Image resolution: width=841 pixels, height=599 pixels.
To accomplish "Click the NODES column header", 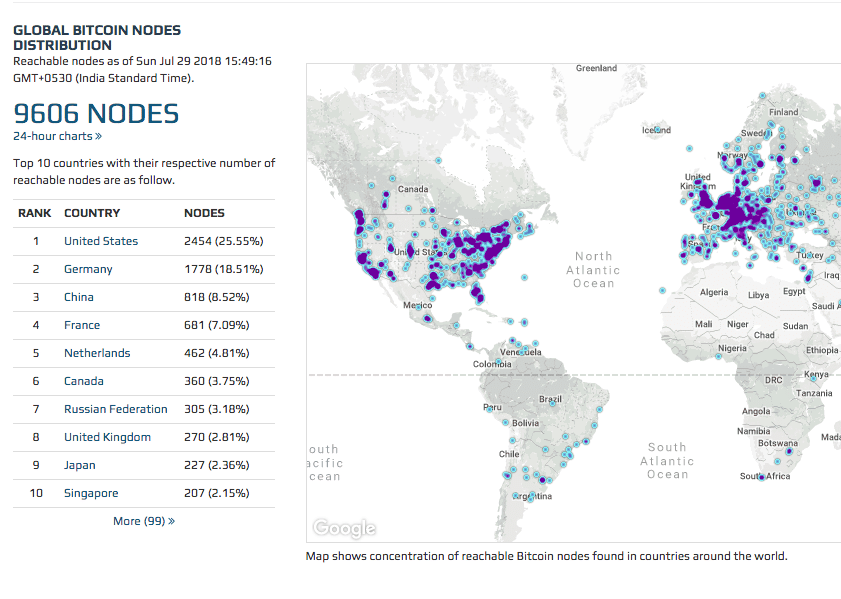I will (x=204, y=213).
